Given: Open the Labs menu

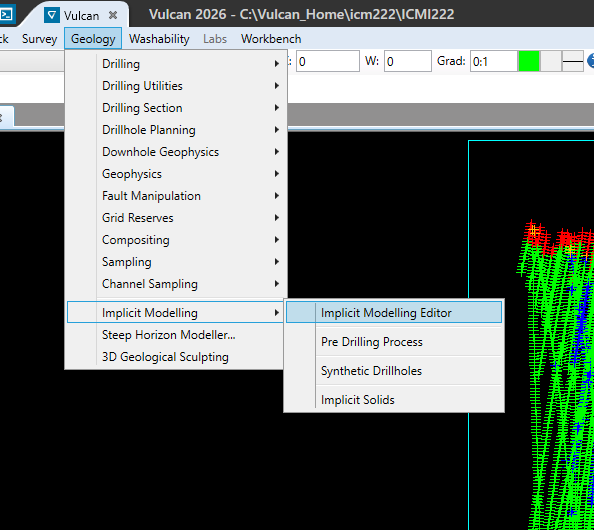Looking at the screenshot, I should [x=215, y=39].
